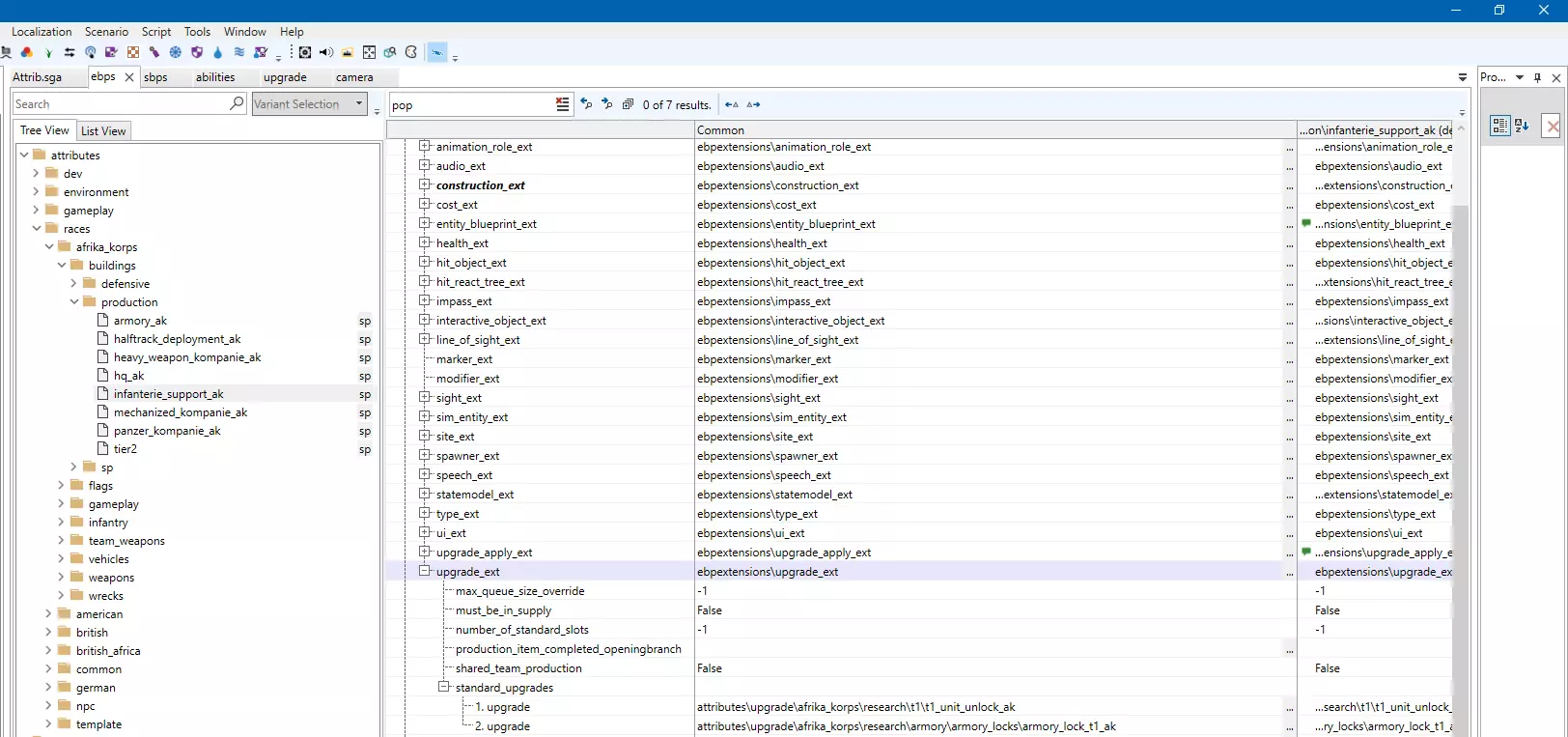Toggle categorized view in Properties panel
The image size is (1568, 737).
pyautogui.click(x=1499, y=126)
